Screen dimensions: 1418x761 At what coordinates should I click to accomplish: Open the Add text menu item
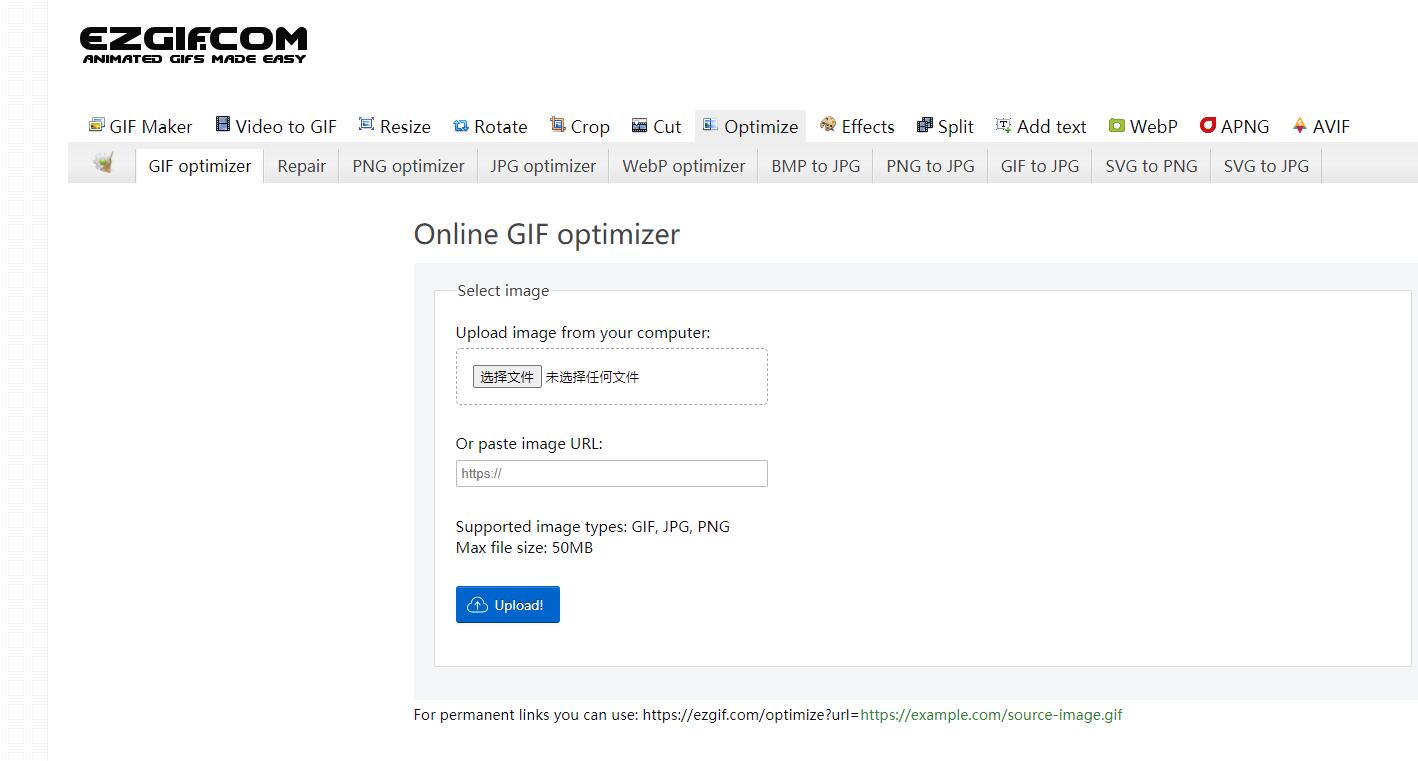(1041, 126)
